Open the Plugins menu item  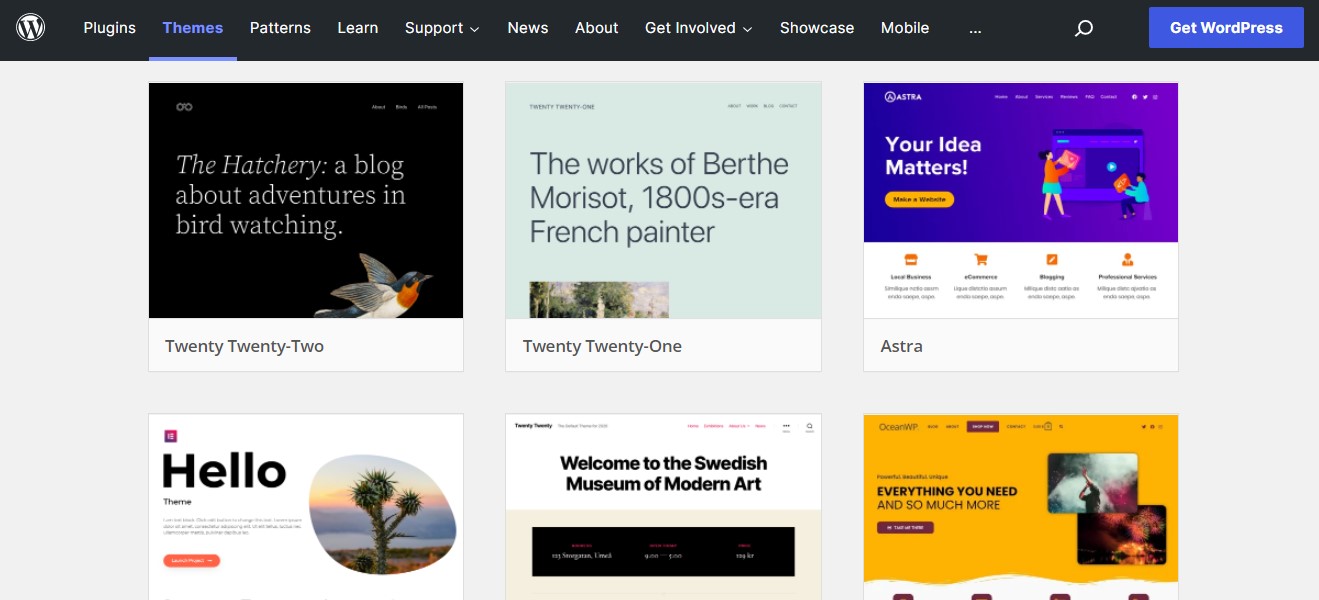[x=109, y=28]
